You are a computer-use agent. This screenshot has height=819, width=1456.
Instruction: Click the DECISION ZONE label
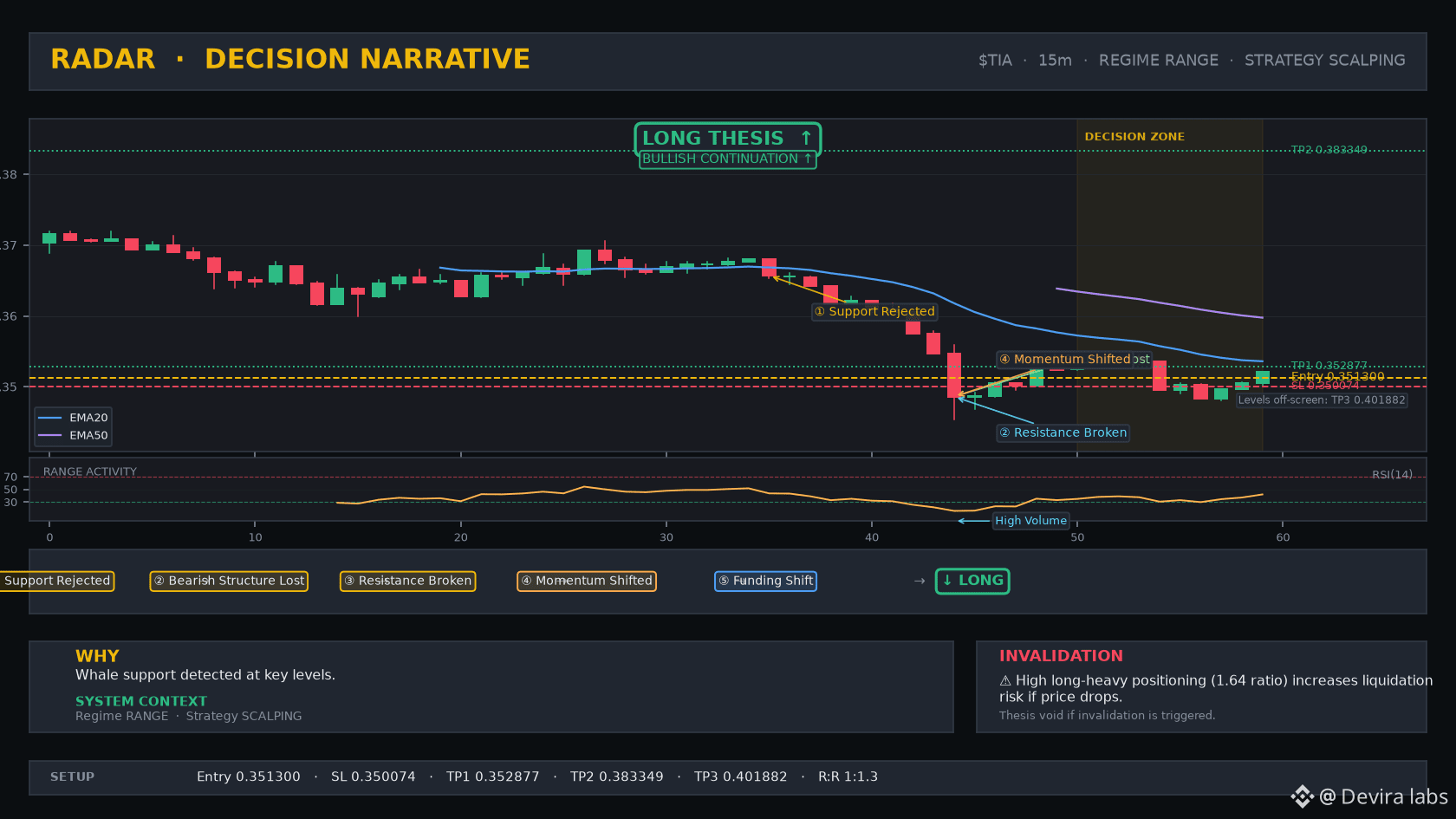1134,137
